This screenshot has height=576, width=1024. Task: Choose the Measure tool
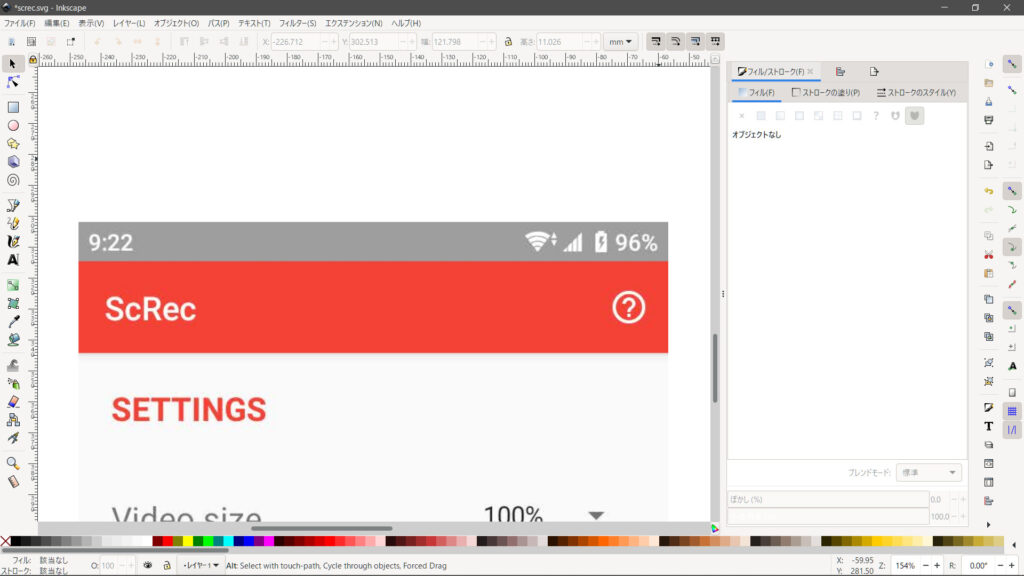[x=12, y=482]
